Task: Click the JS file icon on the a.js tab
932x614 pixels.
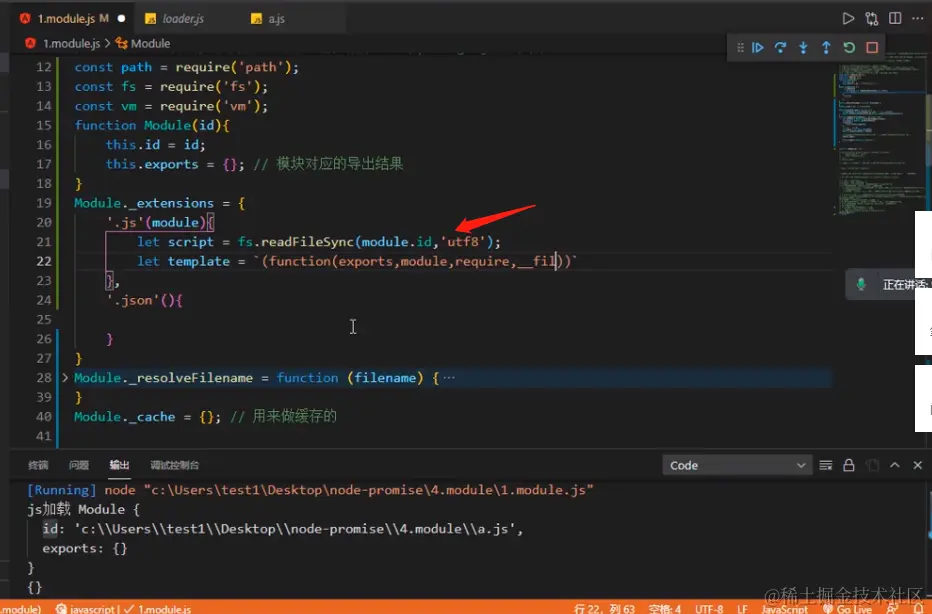Action: click(x=256, y=19)
